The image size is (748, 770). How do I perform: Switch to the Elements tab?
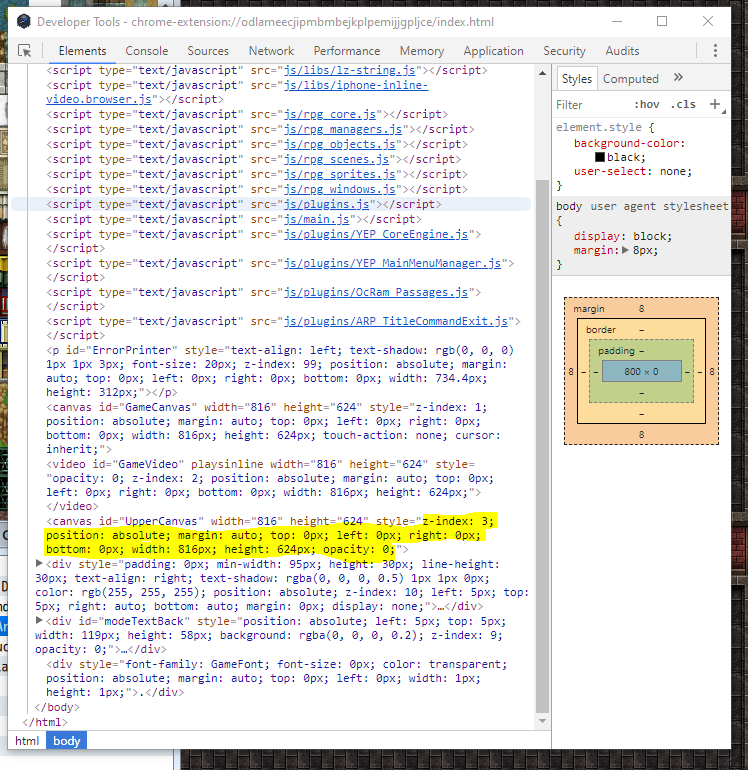[x=82, y=51]
